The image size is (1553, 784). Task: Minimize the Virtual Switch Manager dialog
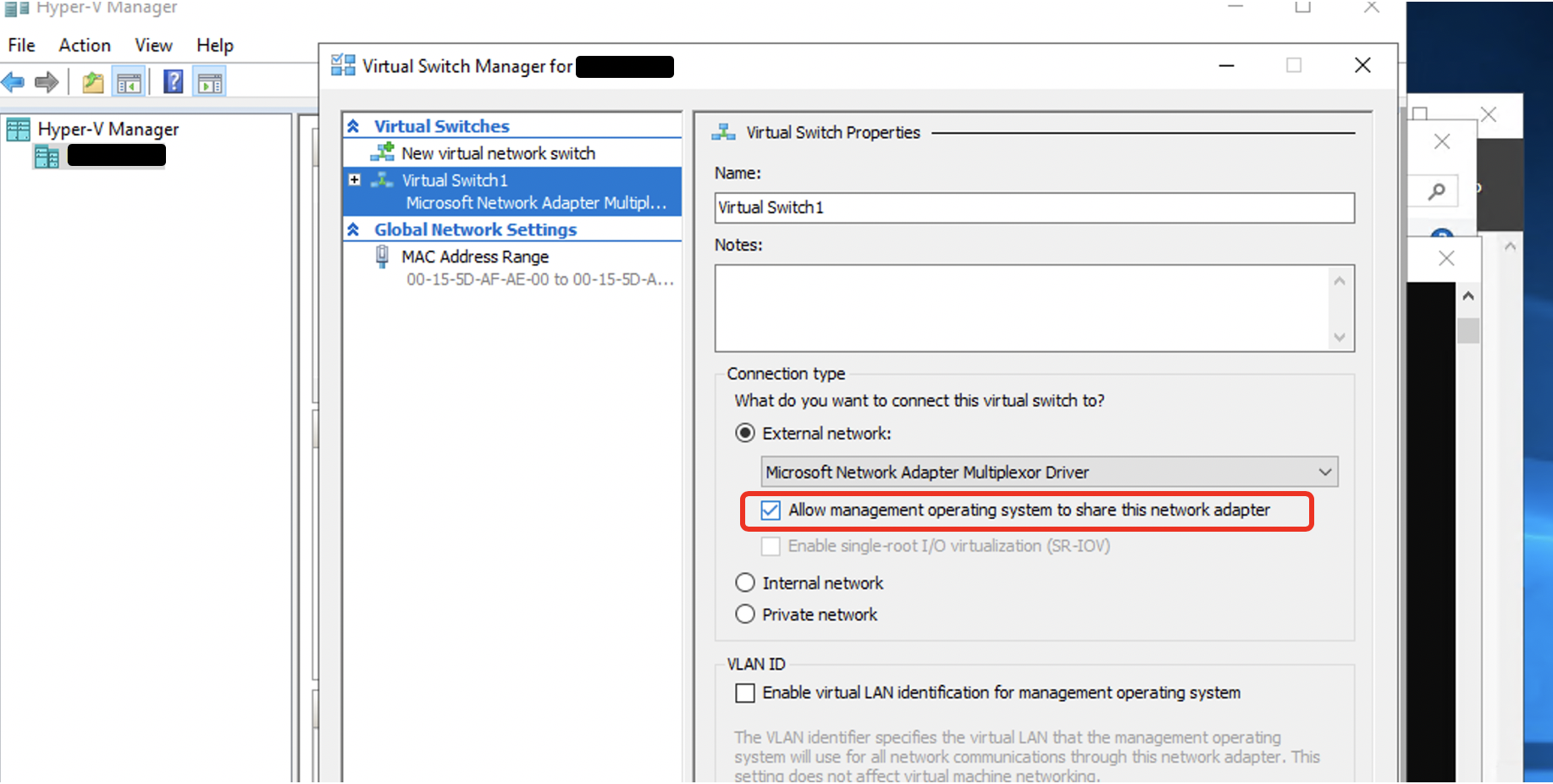coord(1226,65)
